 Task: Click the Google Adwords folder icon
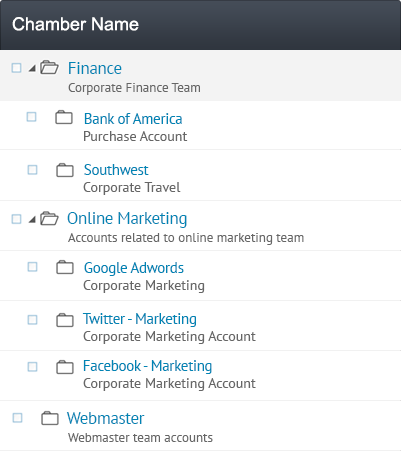tap(65, 267)
